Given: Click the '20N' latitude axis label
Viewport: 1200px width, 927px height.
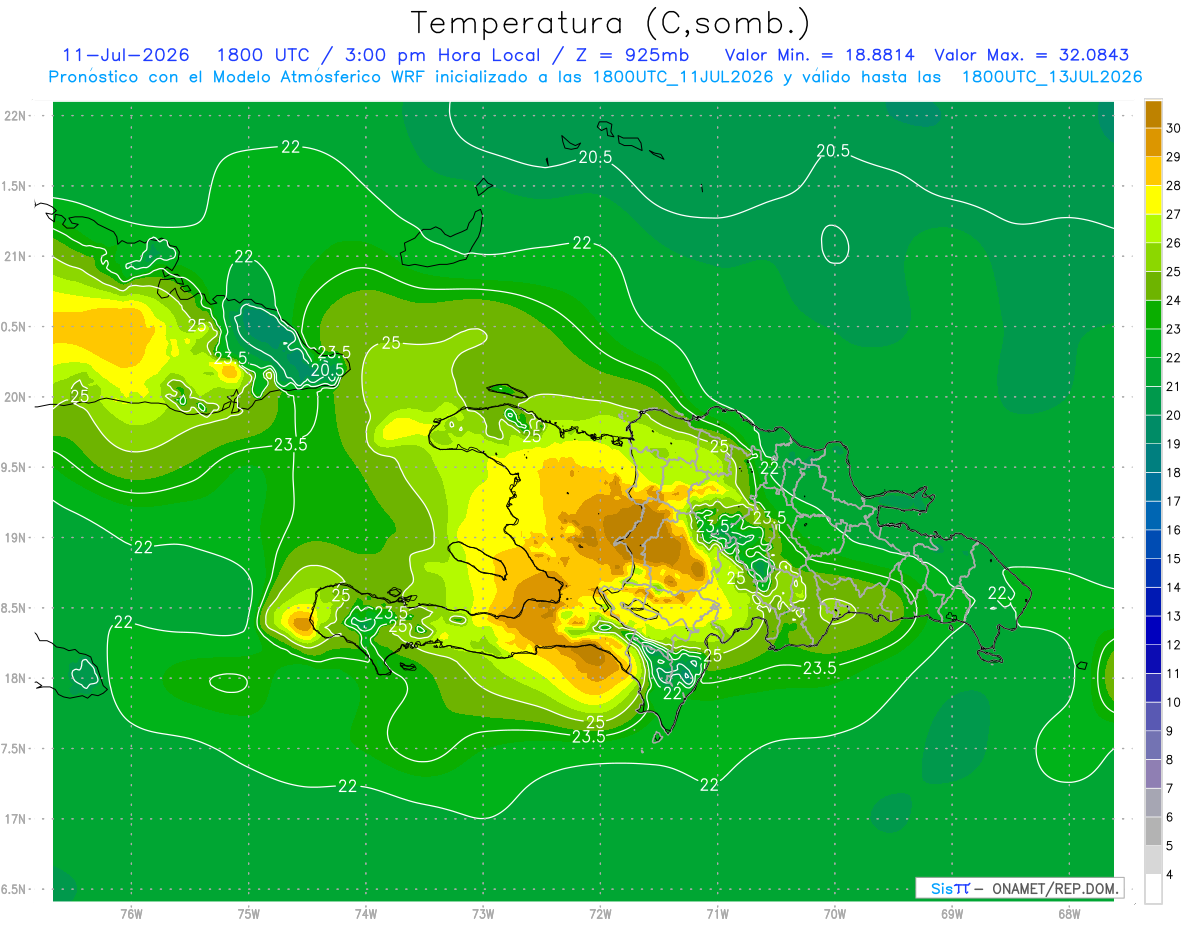Looking at the screenshot, I should (x=14, y=397).
